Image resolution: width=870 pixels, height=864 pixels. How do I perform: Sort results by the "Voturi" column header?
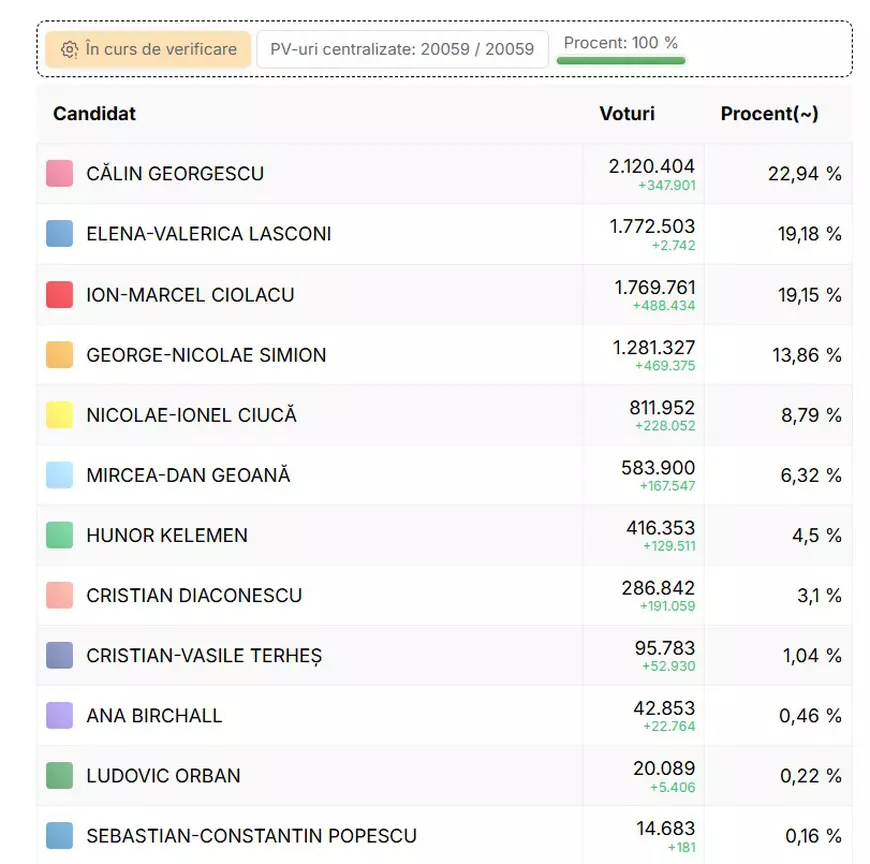(x=627, y=114)
